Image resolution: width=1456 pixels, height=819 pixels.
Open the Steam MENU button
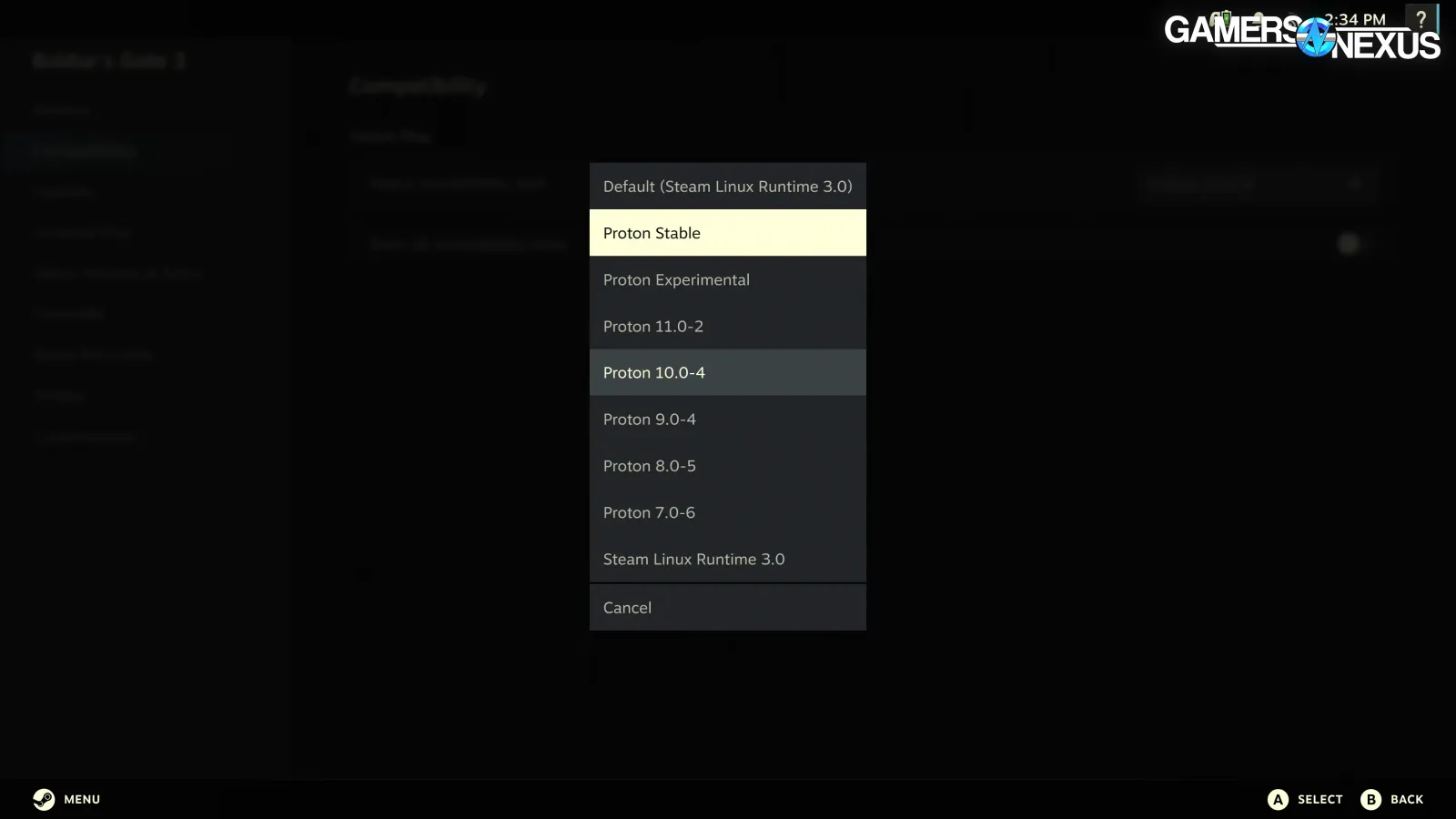pos(66,799)
